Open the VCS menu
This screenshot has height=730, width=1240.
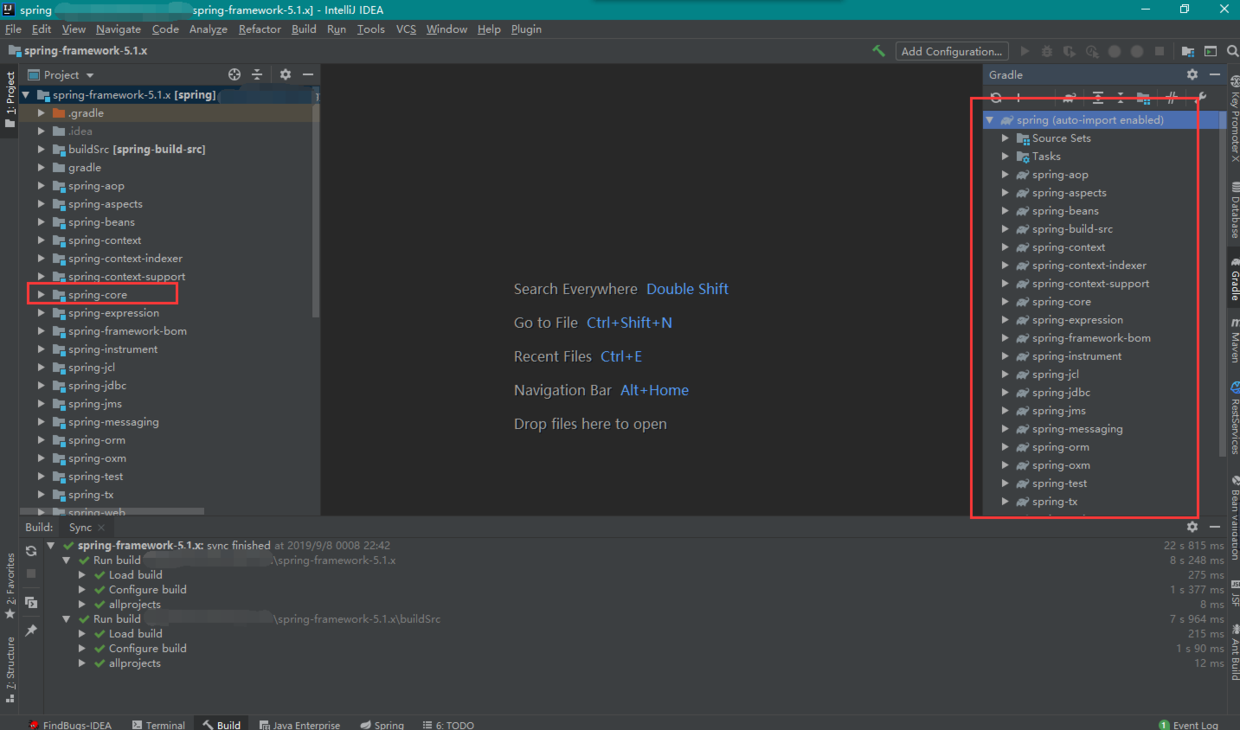[x=406, y=29]
